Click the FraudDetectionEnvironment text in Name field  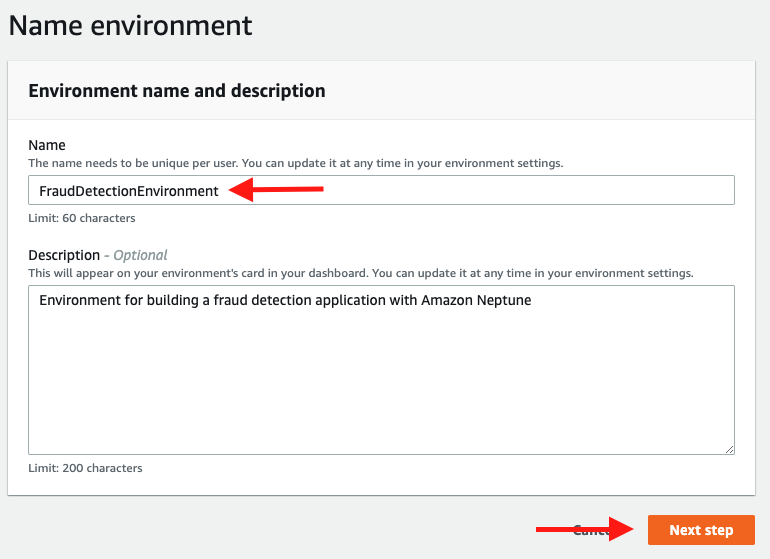pos(128,191)
